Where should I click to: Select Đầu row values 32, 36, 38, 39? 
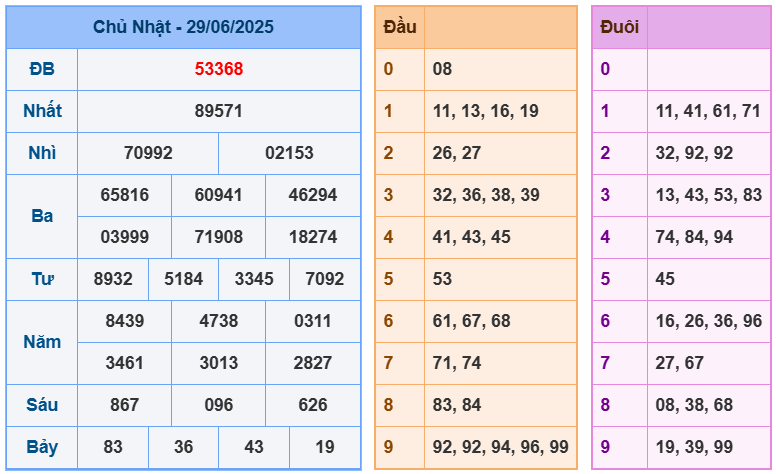(x=486, y=195)
